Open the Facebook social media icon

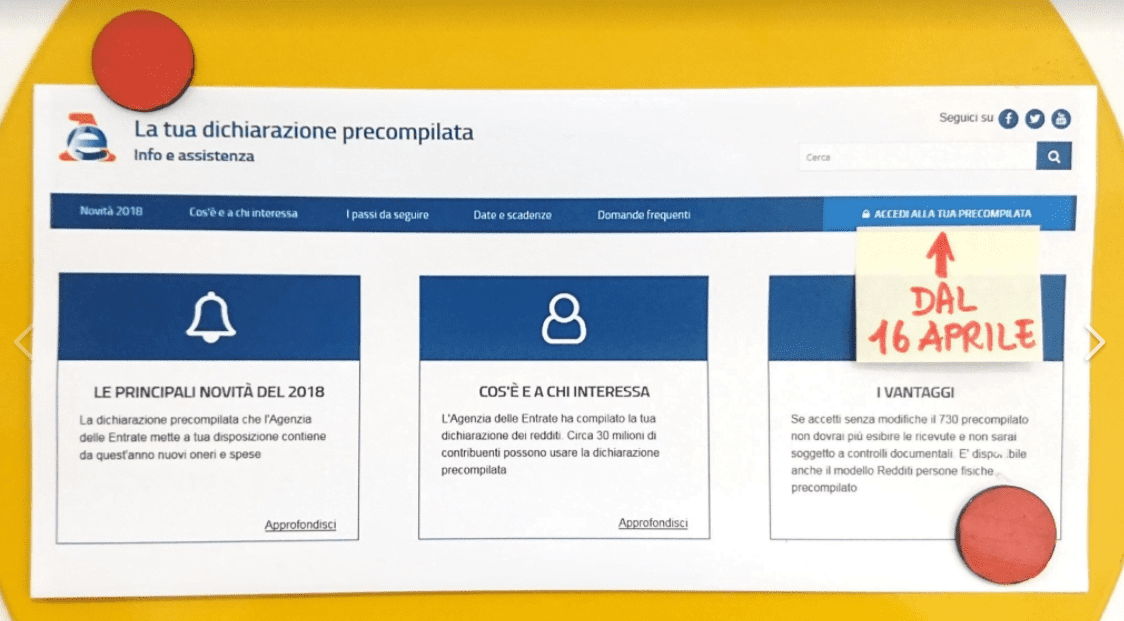coord(1008,119)
